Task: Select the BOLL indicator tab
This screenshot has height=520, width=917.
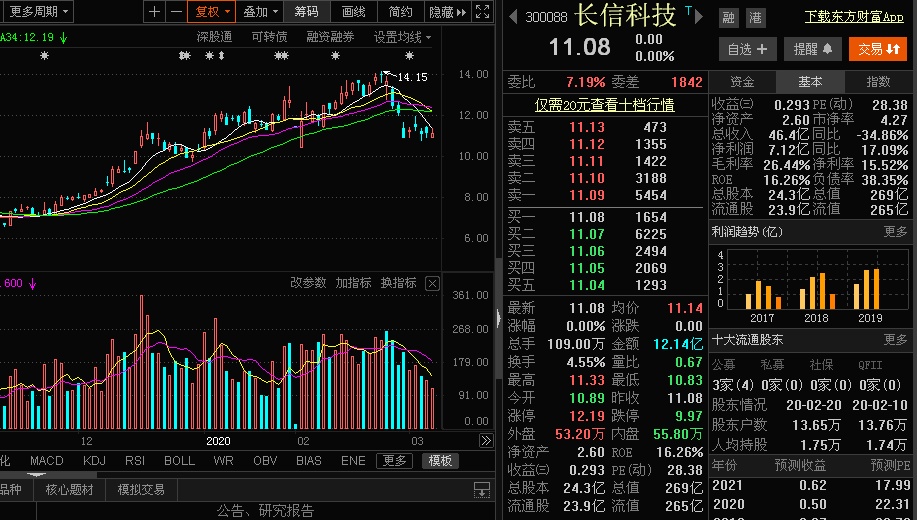Action: (180, 461)
